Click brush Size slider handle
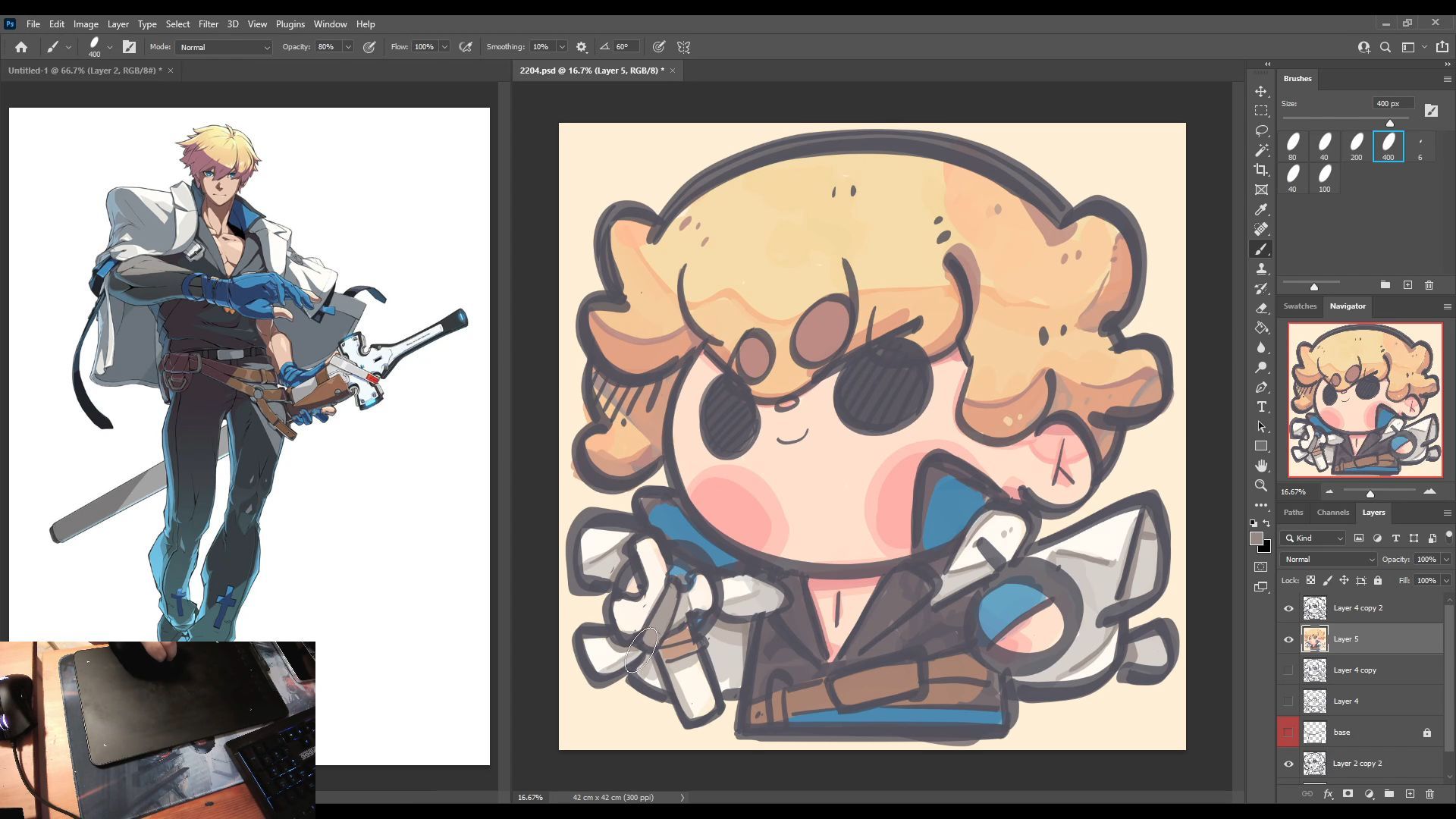Screen dimensions: 1456x819 point(1390,123)
